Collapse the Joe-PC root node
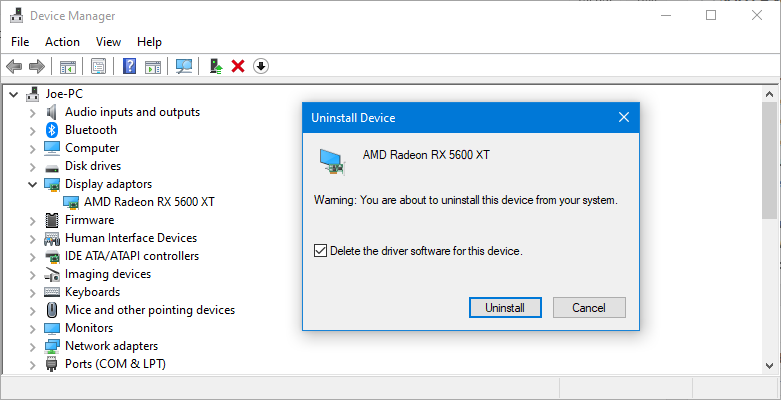The image size is (781, 400). tap(13, 94)
